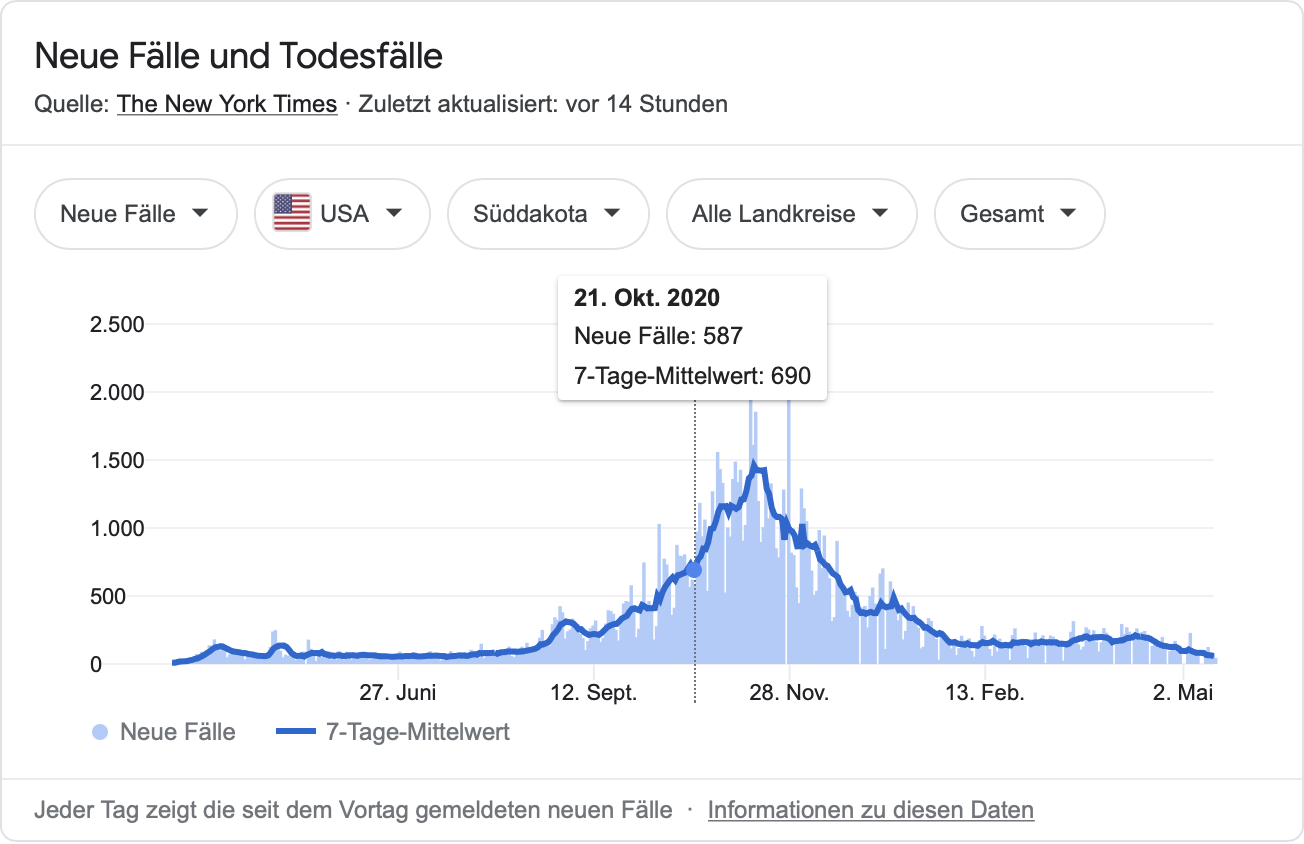Click the 7-Tage-Mittelwert legend line
1304x844 pixels.
pos(296,732)
